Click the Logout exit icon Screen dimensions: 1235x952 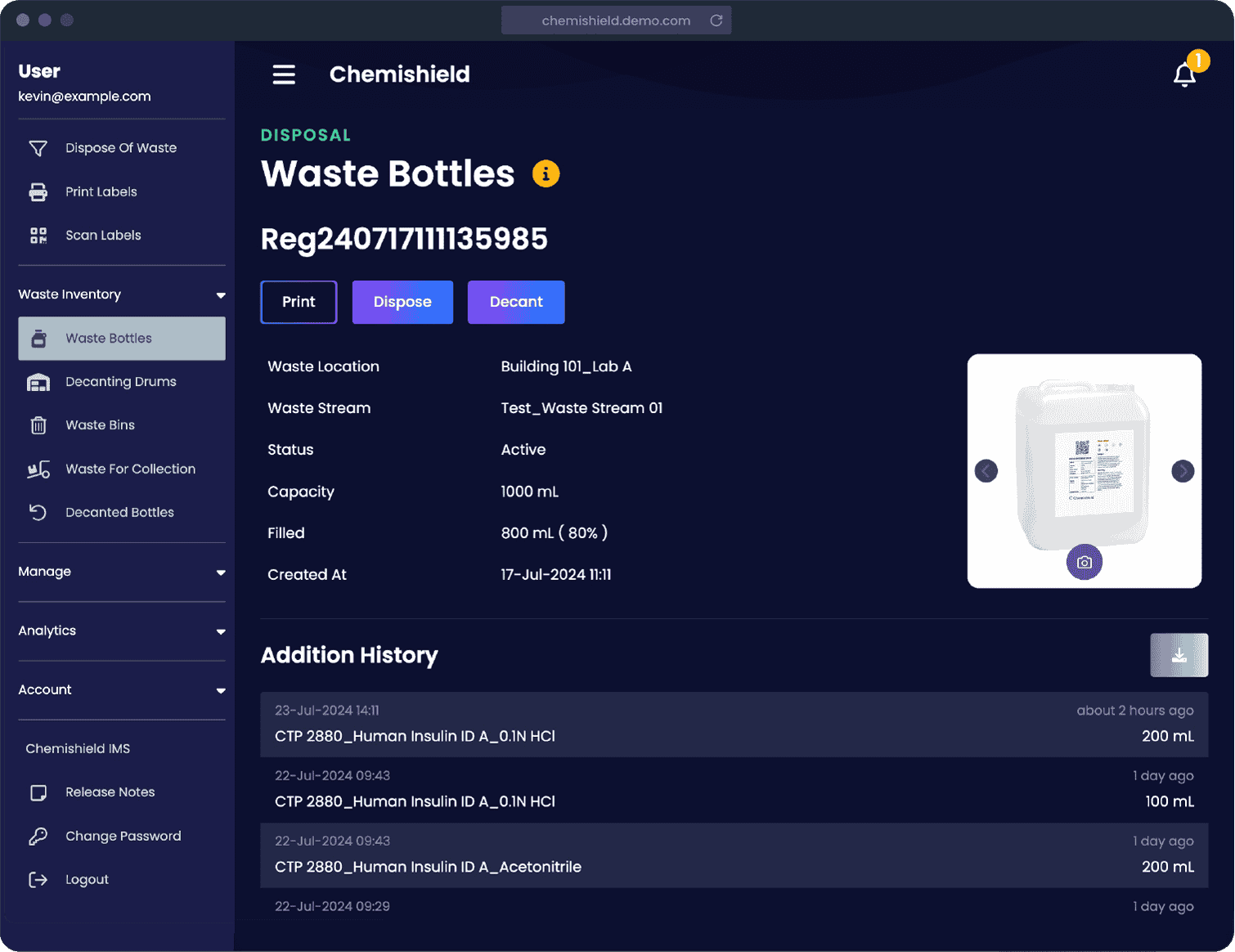click(38, 880)
